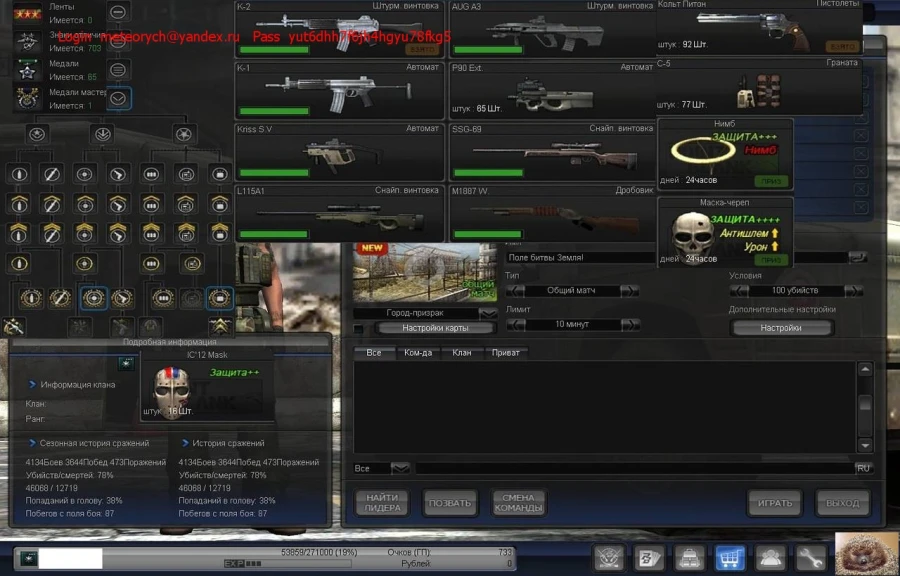Click the ПОЗВАТЬ button
900x576 pixels.
point(450,503)
